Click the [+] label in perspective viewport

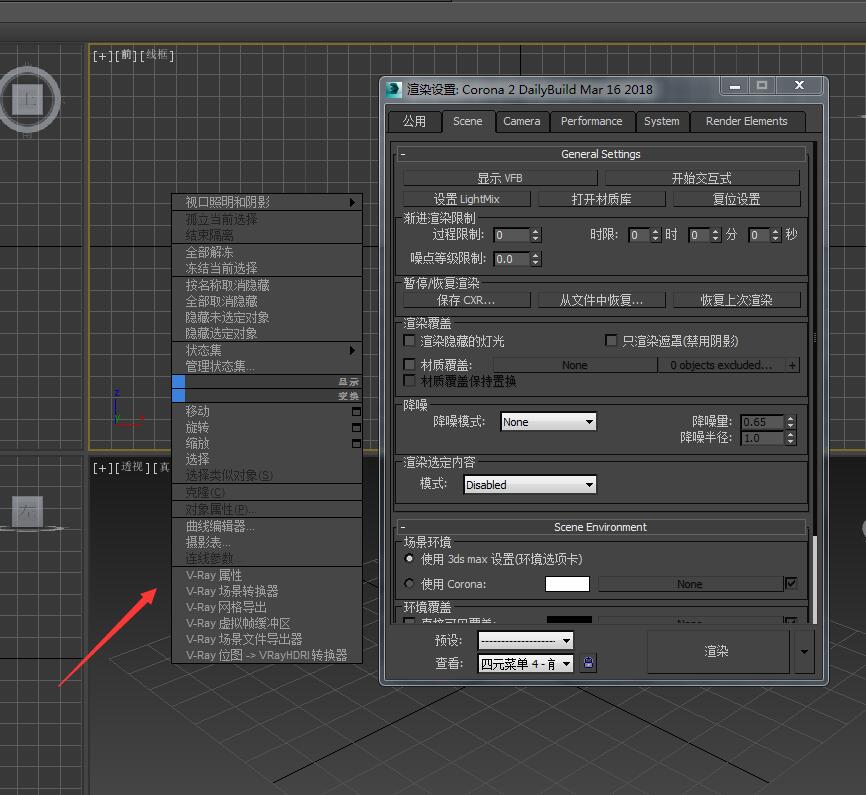click(x=103, y=468)
